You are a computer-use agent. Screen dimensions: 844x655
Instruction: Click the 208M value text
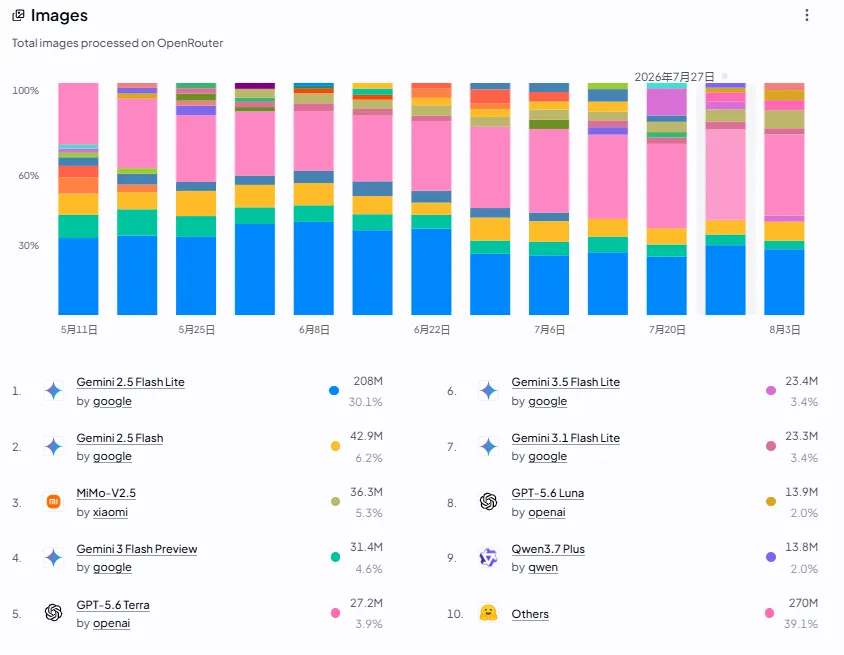pyautogui.click(x=368, y=381)
